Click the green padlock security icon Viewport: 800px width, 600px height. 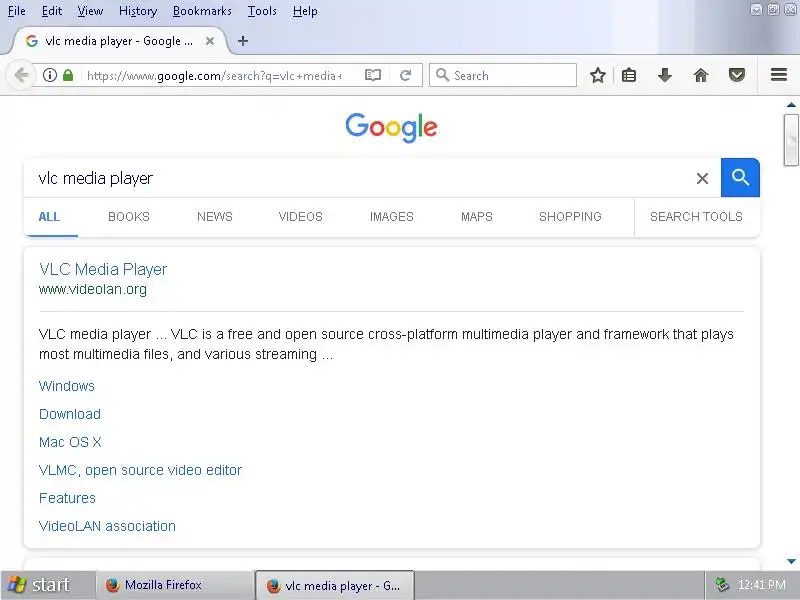pyautogui.click(x=68, y=76)
